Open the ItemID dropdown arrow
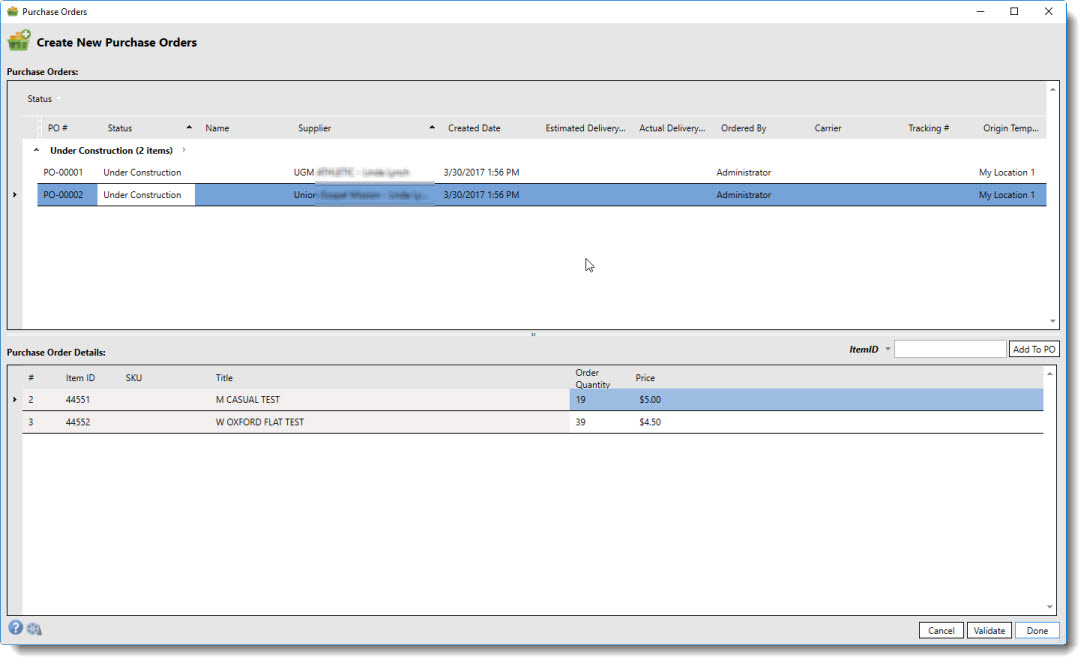 tap(887, 348)
